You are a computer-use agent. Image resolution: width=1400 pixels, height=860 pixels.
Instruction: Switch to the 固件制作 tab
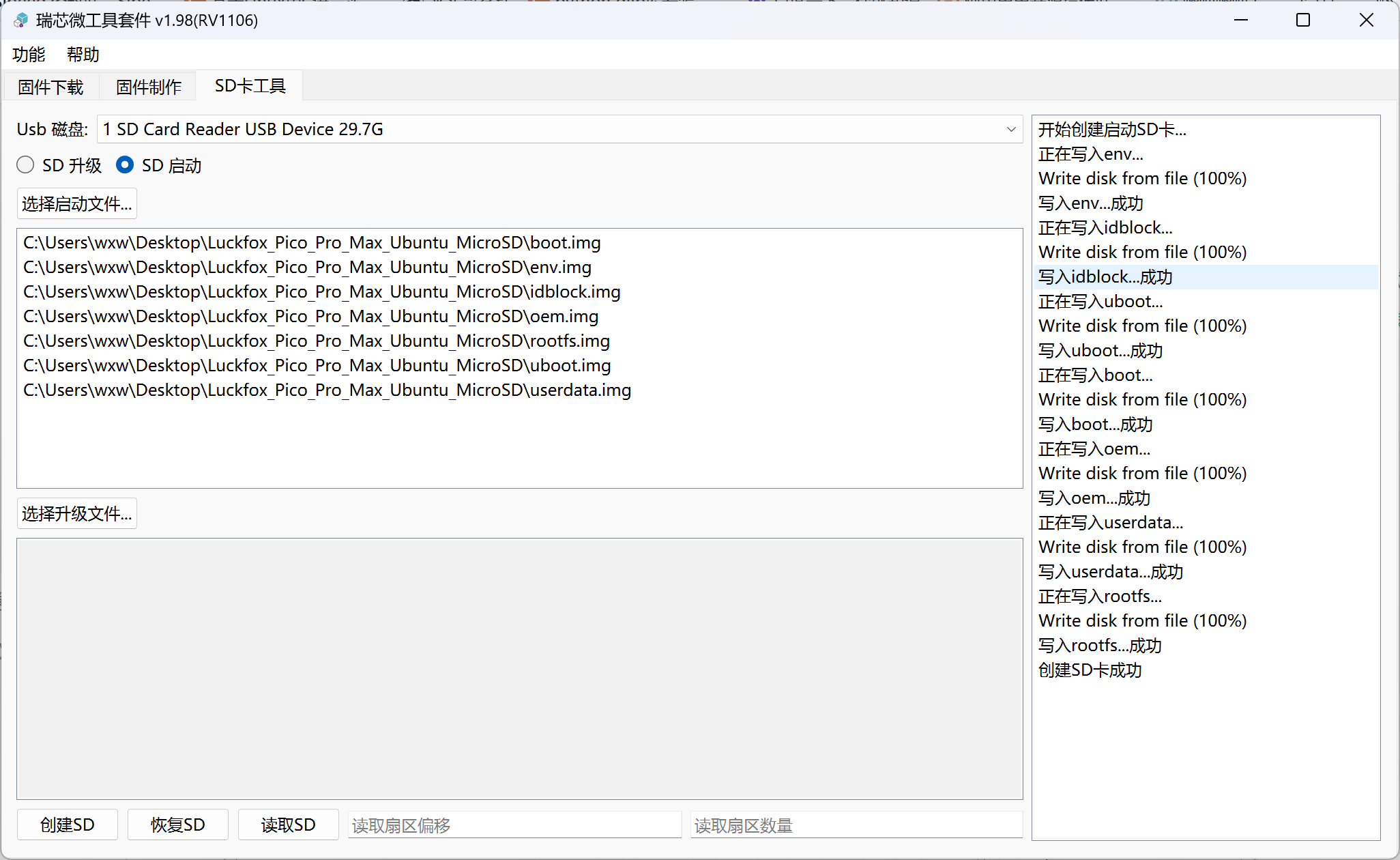pos(149,87)
